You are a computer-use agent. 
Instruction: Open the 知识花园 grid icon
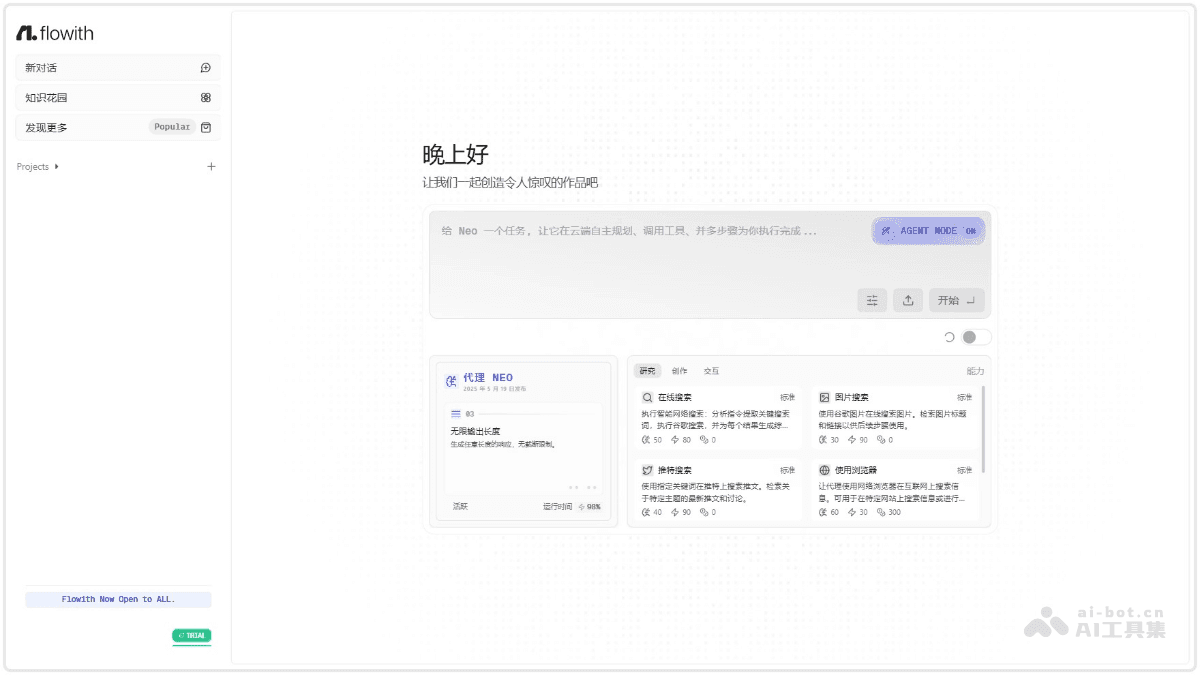click(205, 97)
